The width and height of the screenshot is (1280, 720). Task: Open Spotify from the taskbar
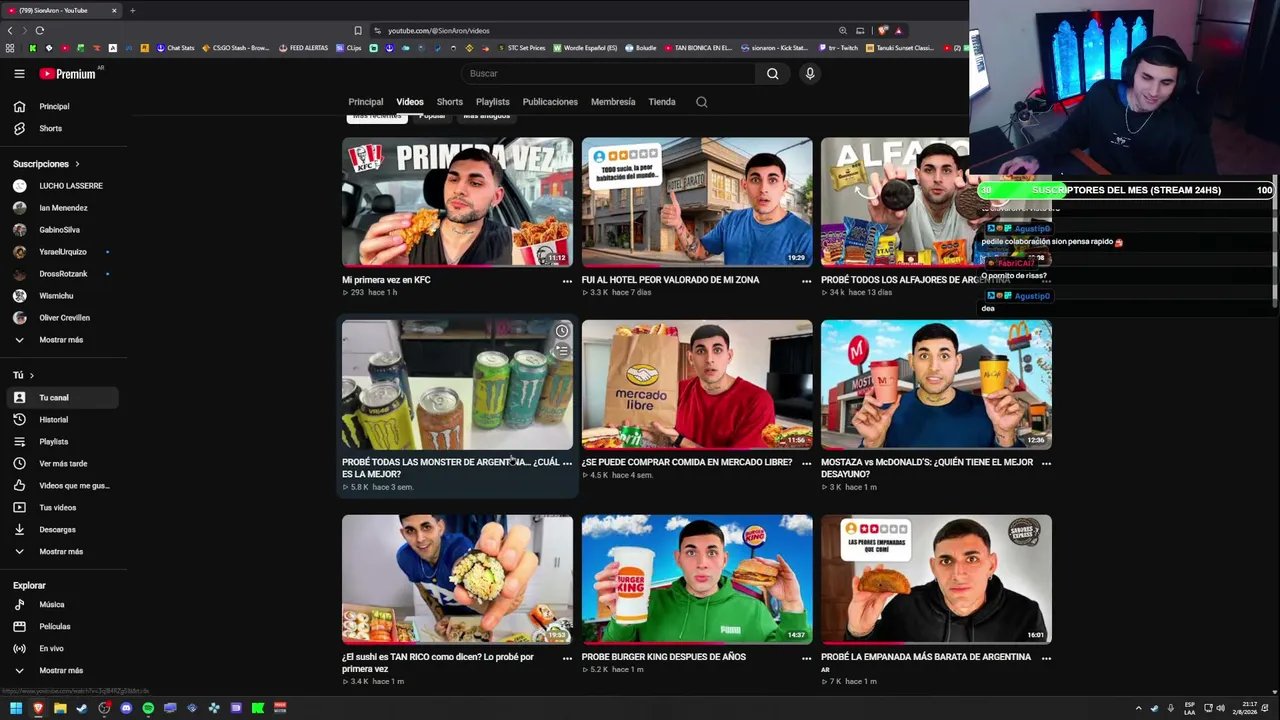(148, 708)
